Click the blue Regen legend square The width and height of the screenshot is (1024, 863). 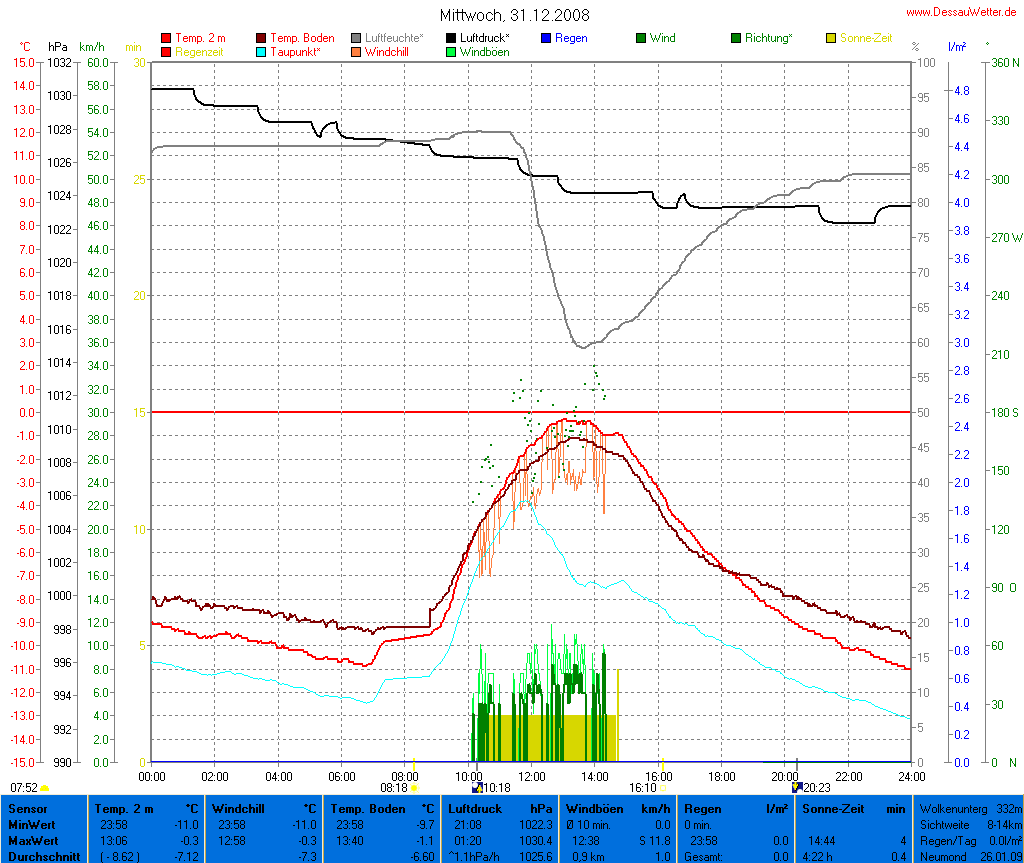546,38
